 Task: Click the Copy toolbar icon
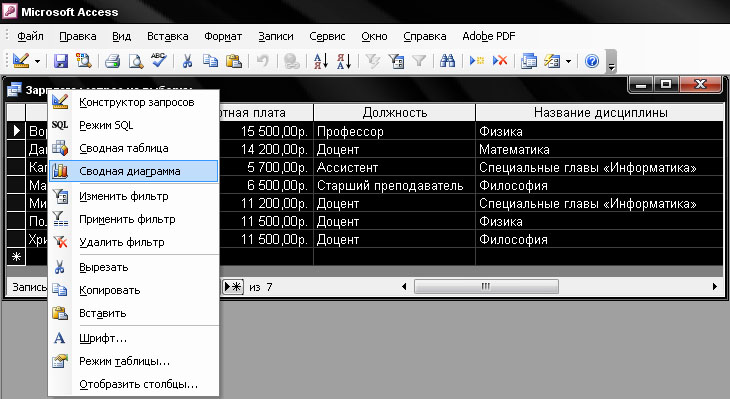210,61
